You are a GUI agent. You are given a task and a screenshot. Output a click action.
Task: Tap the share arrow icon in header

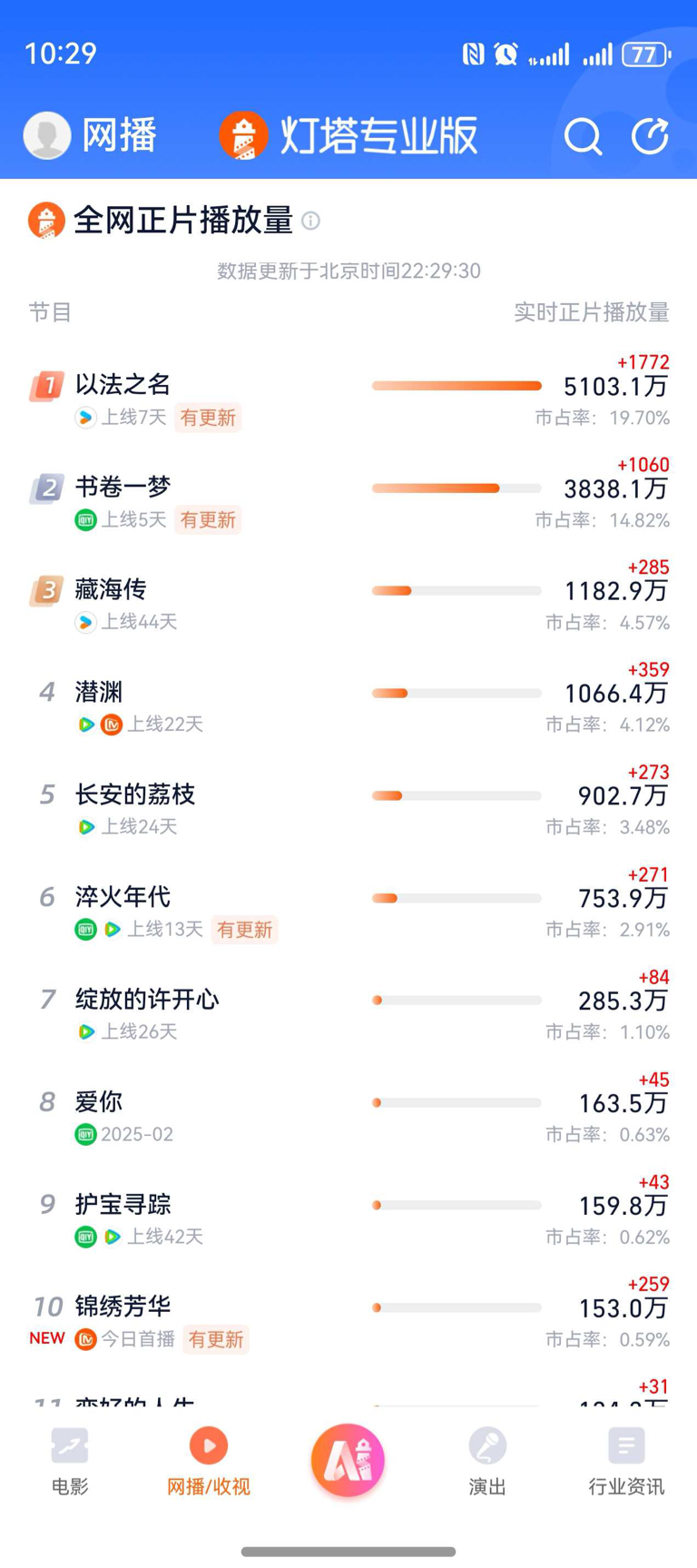650,136
